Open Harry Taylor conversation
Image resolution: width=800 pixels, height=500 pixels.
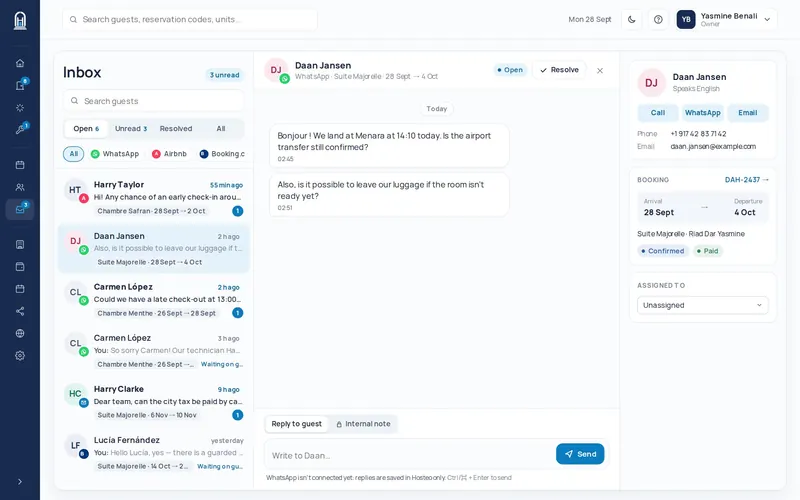coord(154,197)
